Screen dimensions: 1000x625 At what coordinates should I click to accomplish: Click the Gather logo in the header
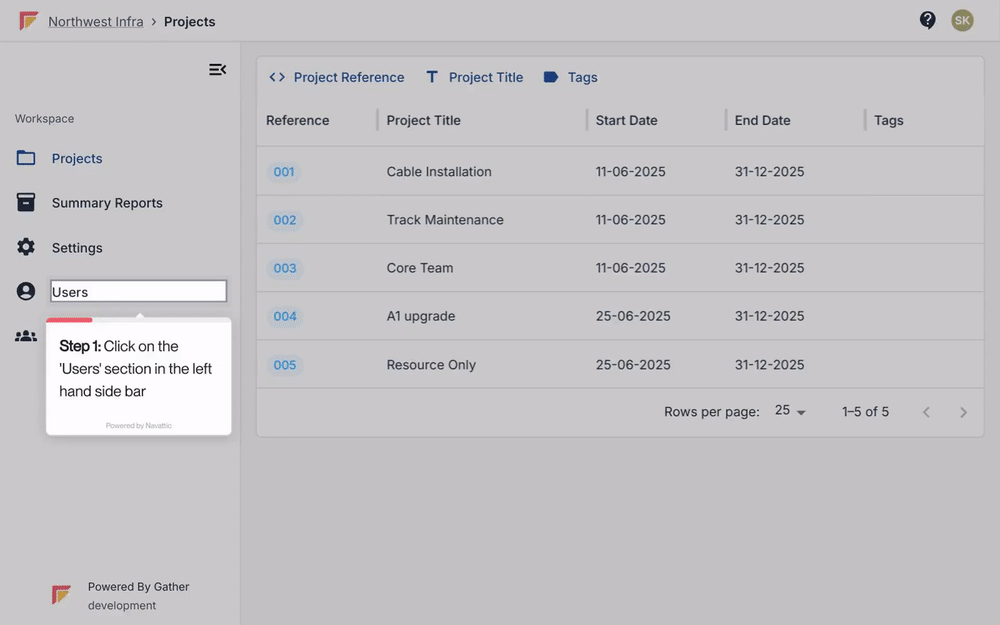tap(29, 21)
